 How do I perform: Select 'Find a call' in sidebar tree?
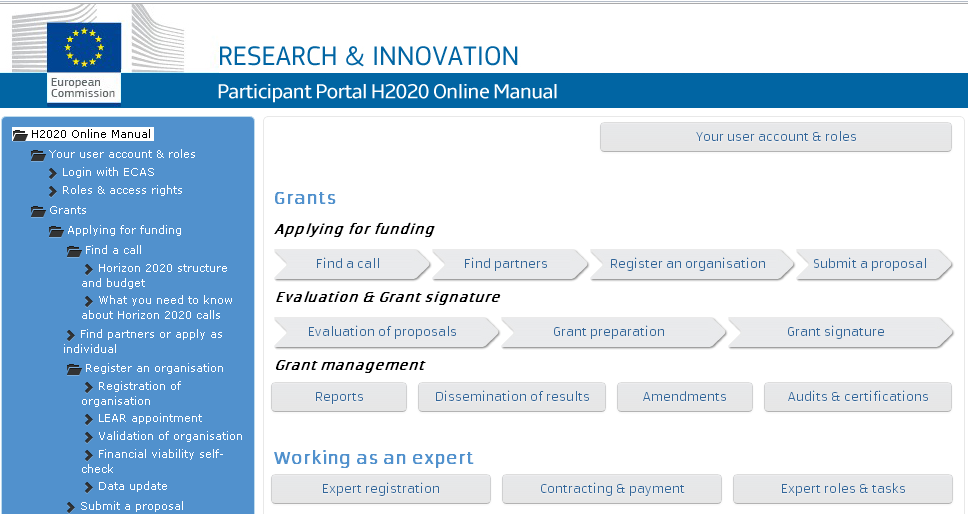(114, 250)
